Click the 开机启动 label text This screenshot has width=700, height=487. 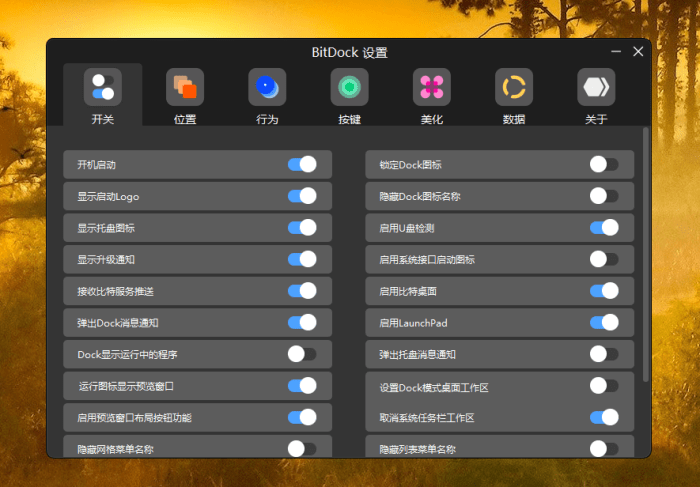pos(96,165)
